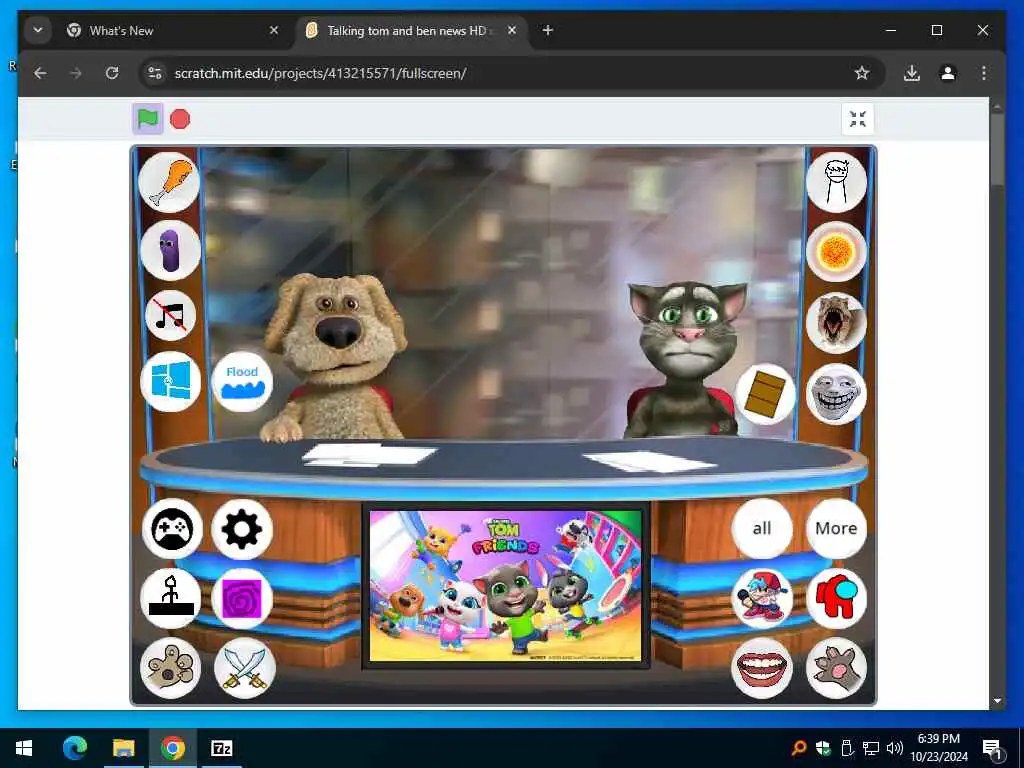Screen dimensions: 1024x768
Task: Open 7-Zip from the taskbar
Action: pyautogui.click(x=221, y=748)
